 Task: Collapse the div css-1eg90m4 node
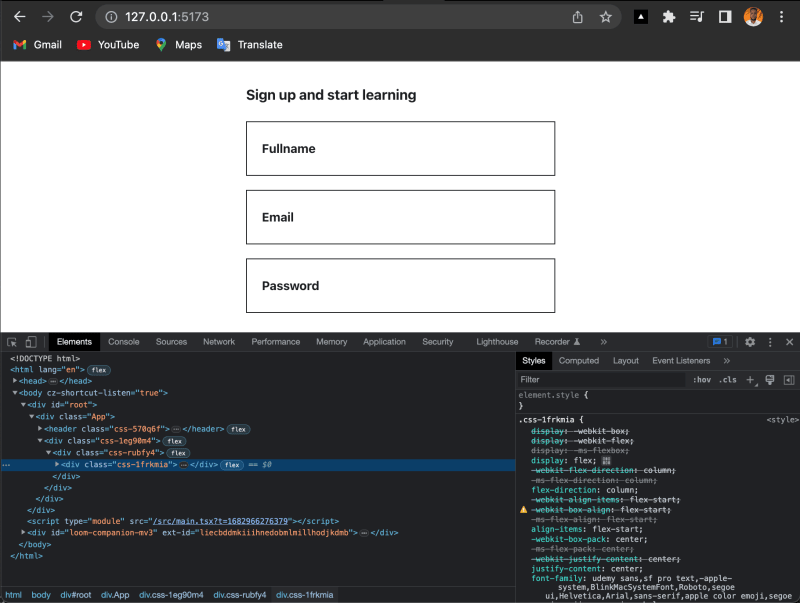point(40,440)
